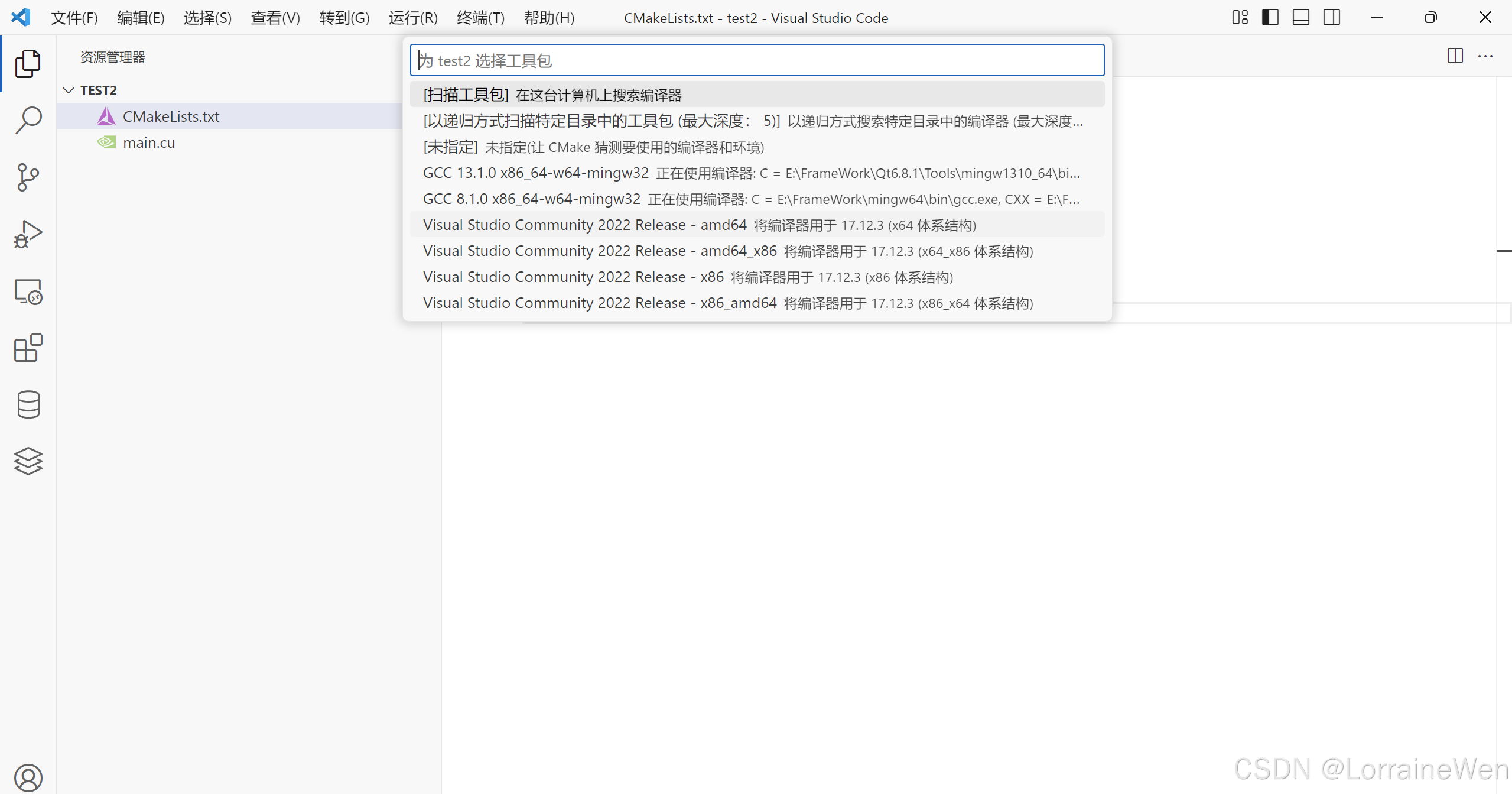This screenshot has width=1512, height=794.
Task: Open the Customize Layout menu icon
Action: pyautogui.click(x=1240, y=18)
